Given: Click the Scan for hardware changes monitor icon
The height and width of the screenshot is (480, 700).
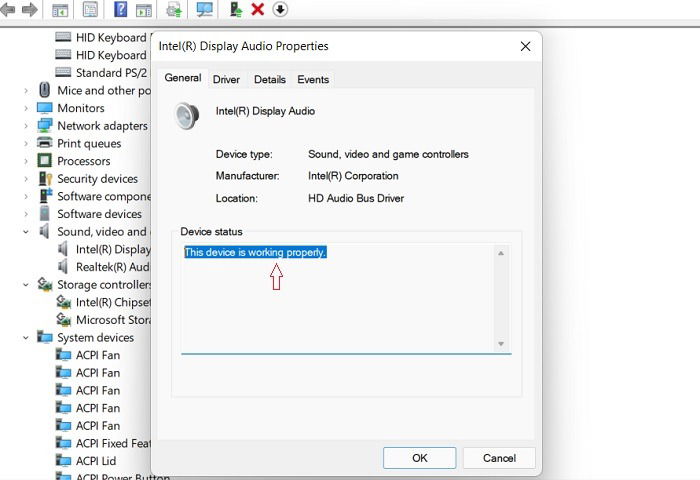Looking at the screenshot, I should 204,9.
